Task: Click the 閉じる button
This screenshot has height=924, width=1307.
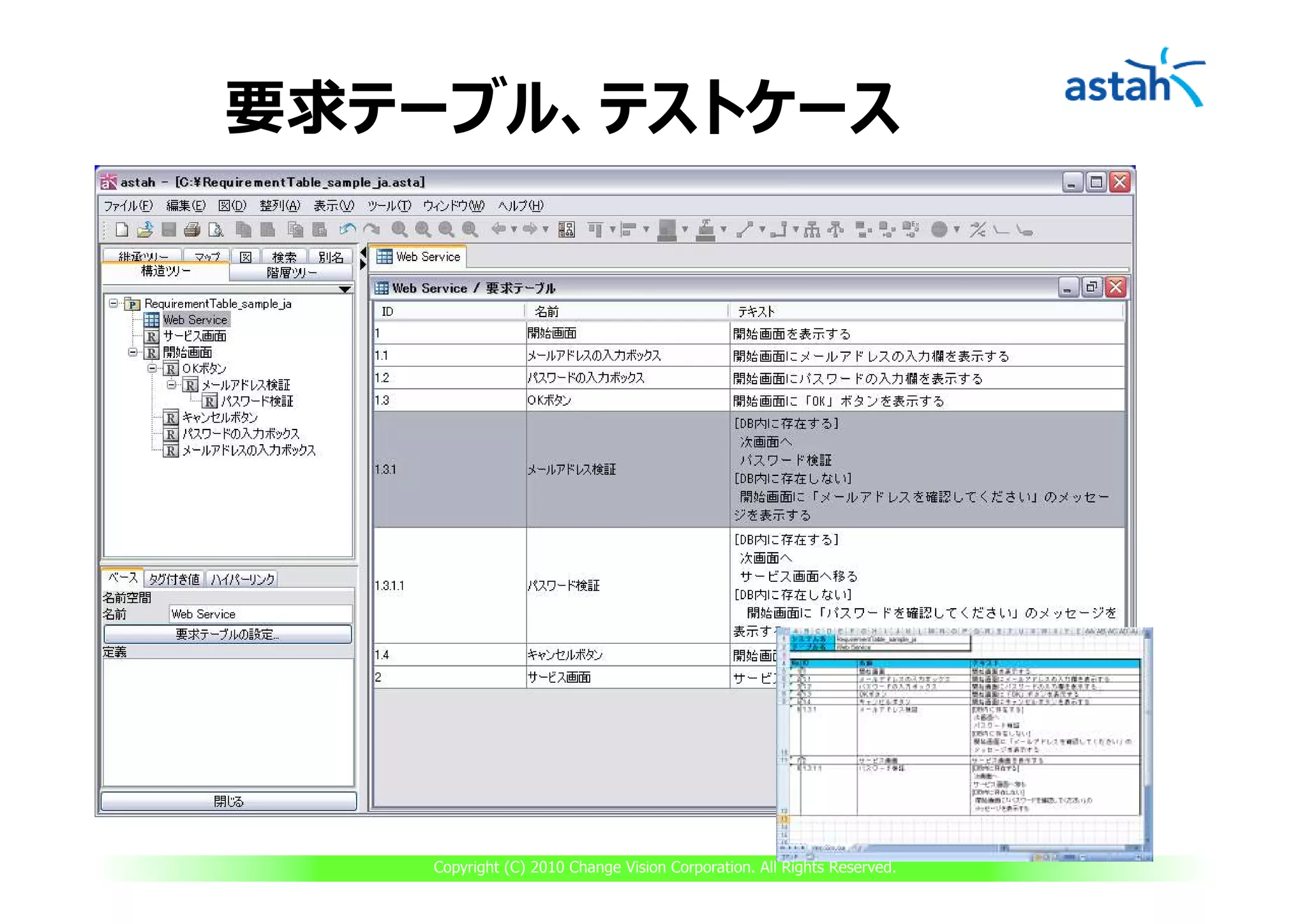Action: 228,801
